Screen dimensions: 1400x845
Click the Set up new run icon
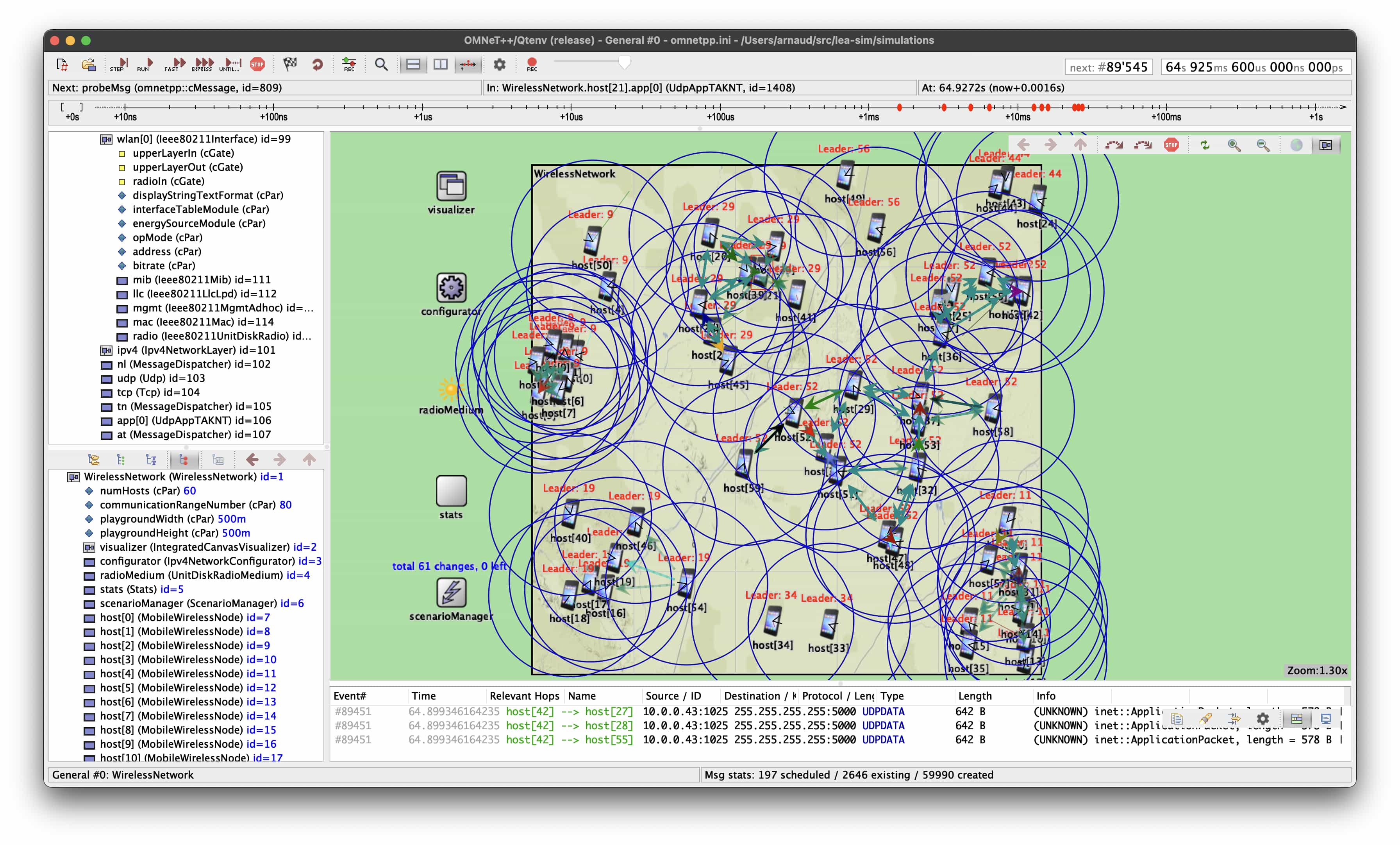[62, 65]
